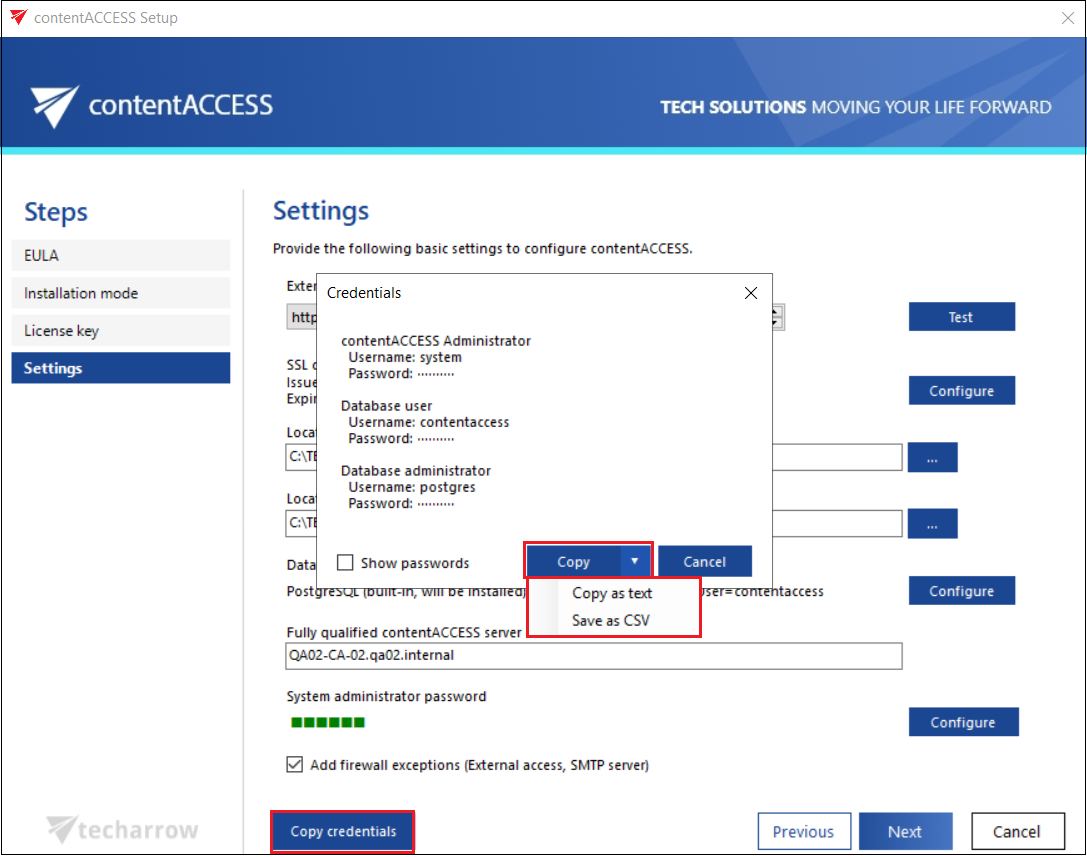Click the techarrow logo at bottom left

[122, 830]
